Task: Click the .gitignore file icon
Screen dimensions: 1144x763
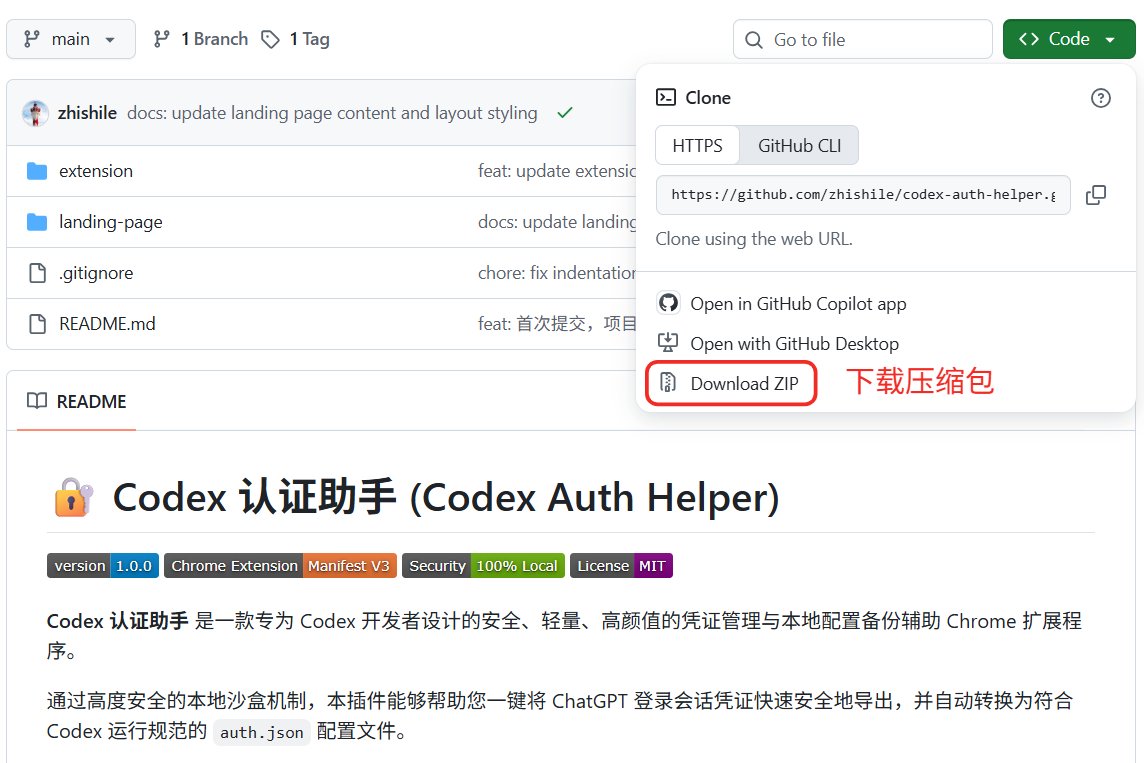Action: click(36, 274)
